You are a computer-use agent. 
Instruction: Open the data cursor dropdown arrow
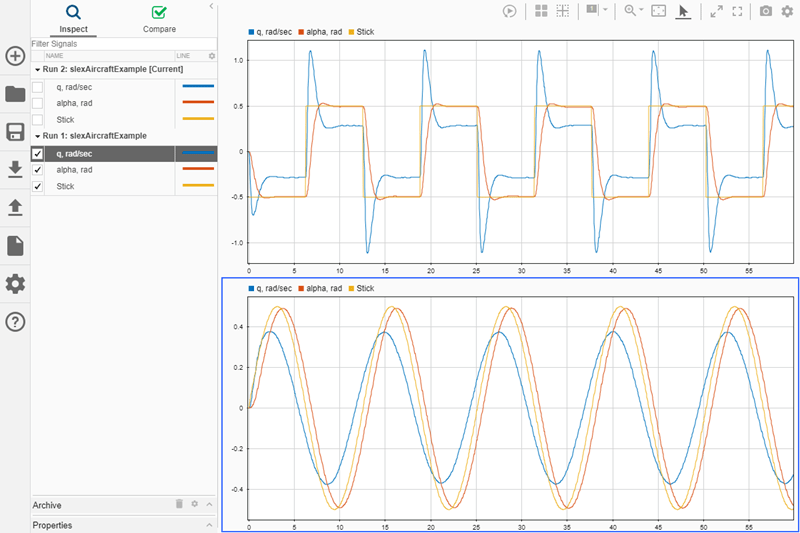click(605, 10)
